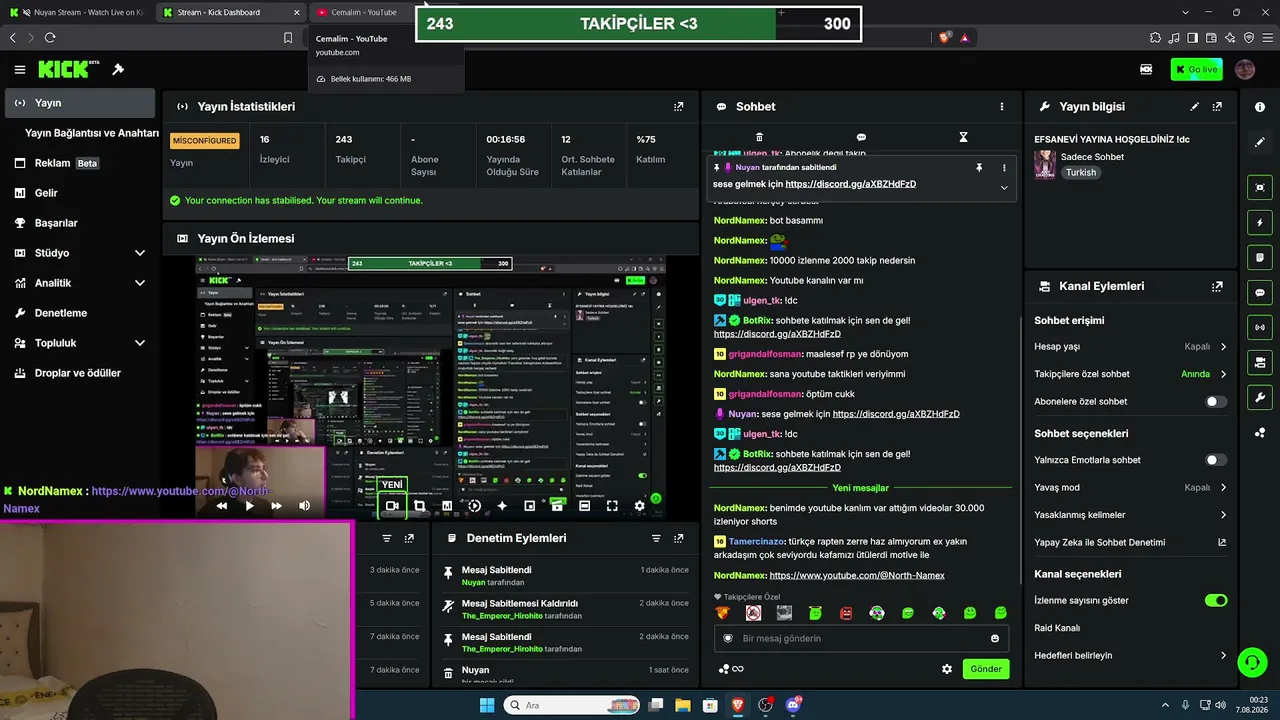Edit stream info with the pencil icon
The height and width of the screenshot is (720, 1280).
pyautogui.click(x=1194, y=106)
